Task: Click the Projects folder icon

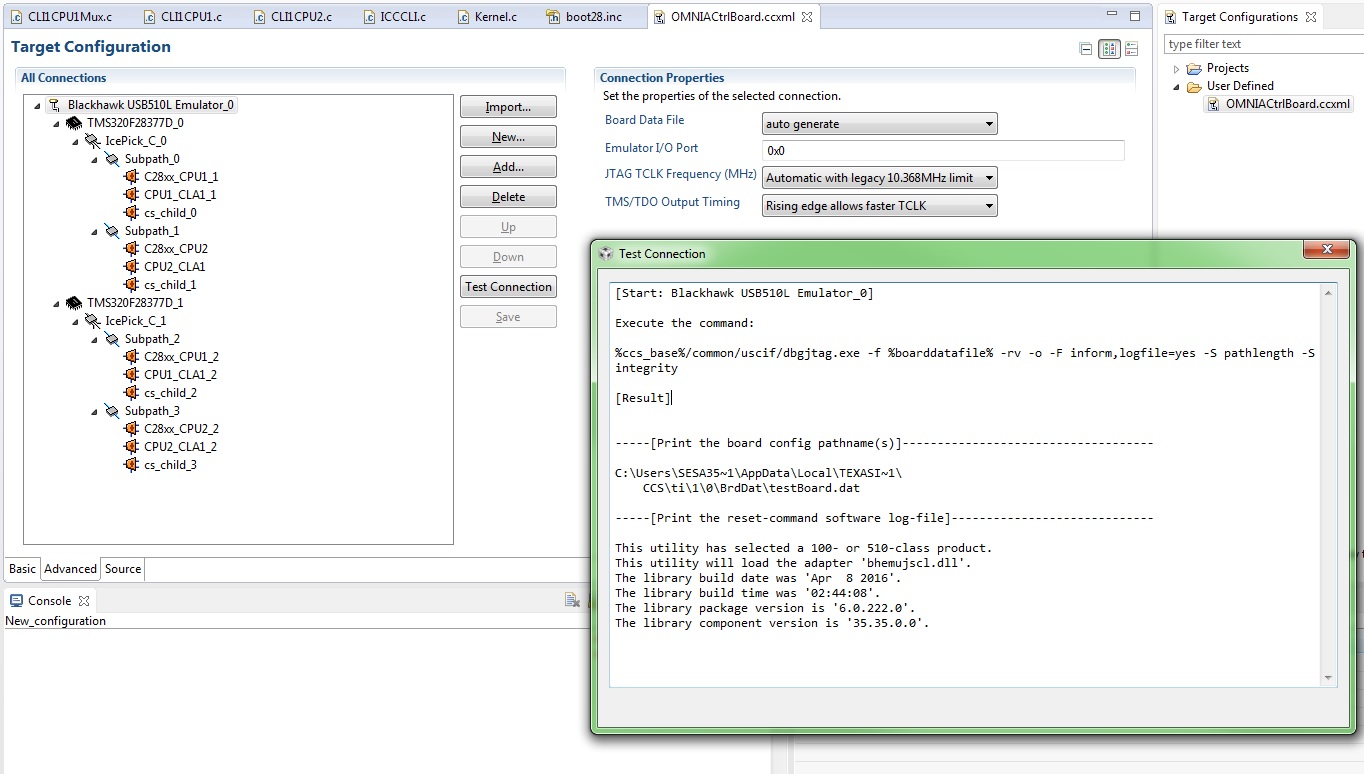Action: [1194, 69]
